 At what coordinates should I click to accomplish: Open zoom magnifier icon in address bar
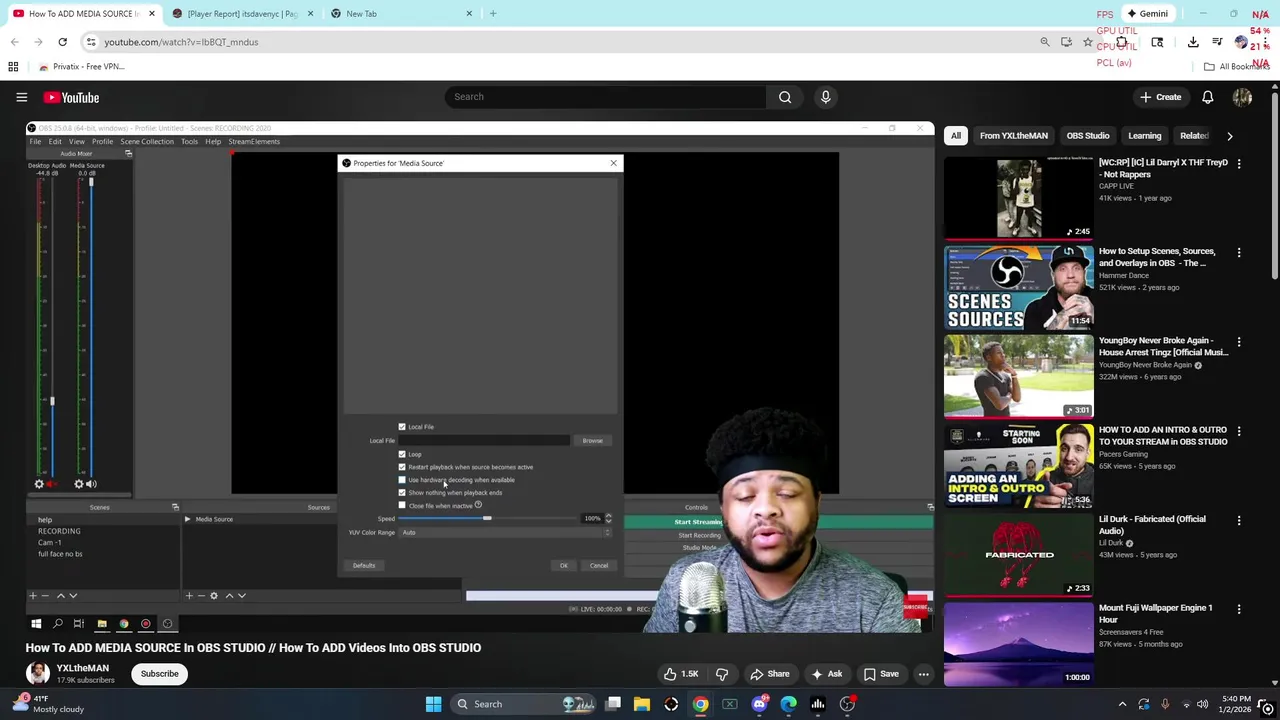[1044, 42]
